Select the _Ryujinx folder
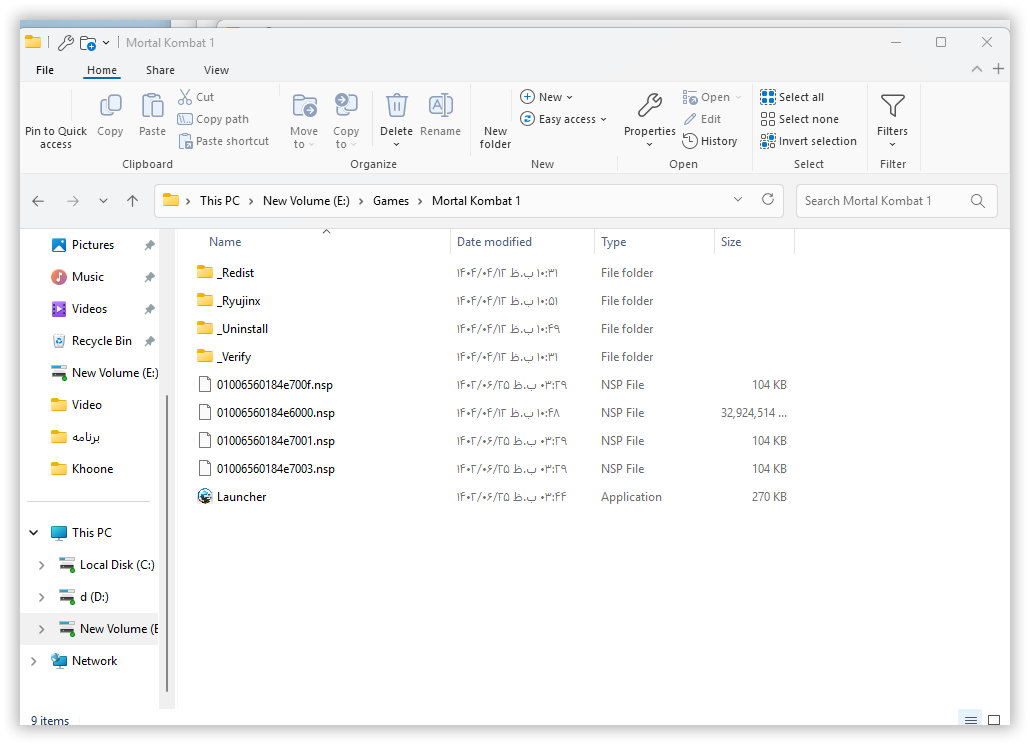Screen dimensions: 1030x745 coord(238,301)
